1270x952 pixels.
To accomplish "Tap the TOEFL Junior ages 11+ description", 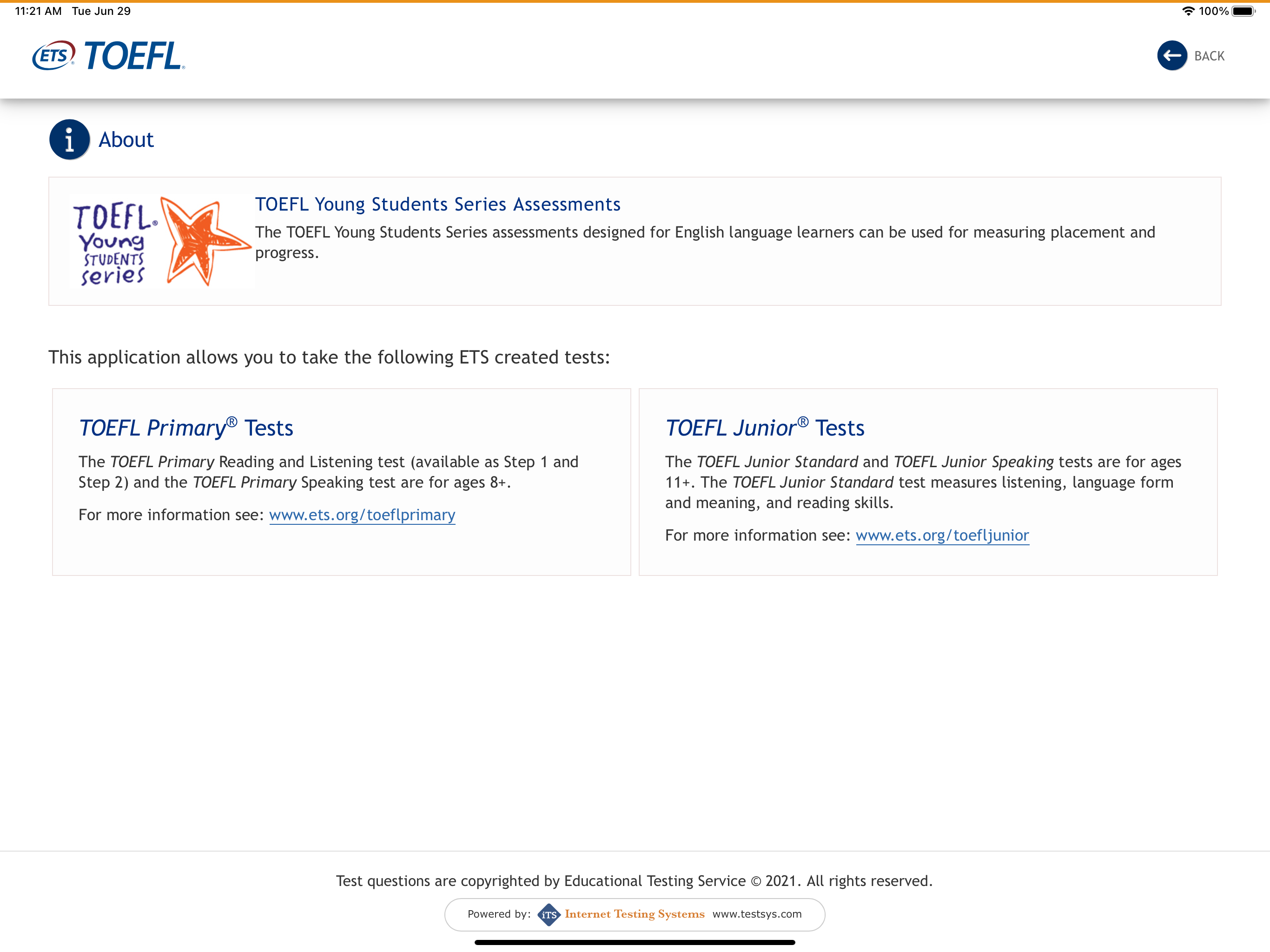I will coord(923,483).
